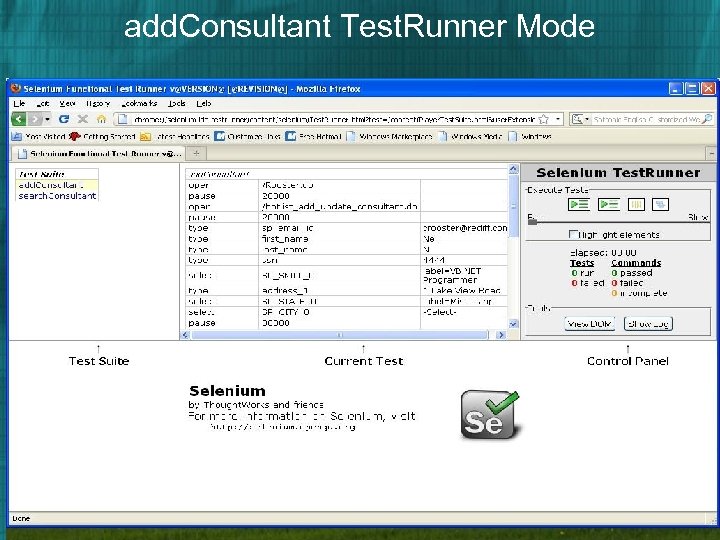Click the Run All Tests icon

tap(579, 204)
